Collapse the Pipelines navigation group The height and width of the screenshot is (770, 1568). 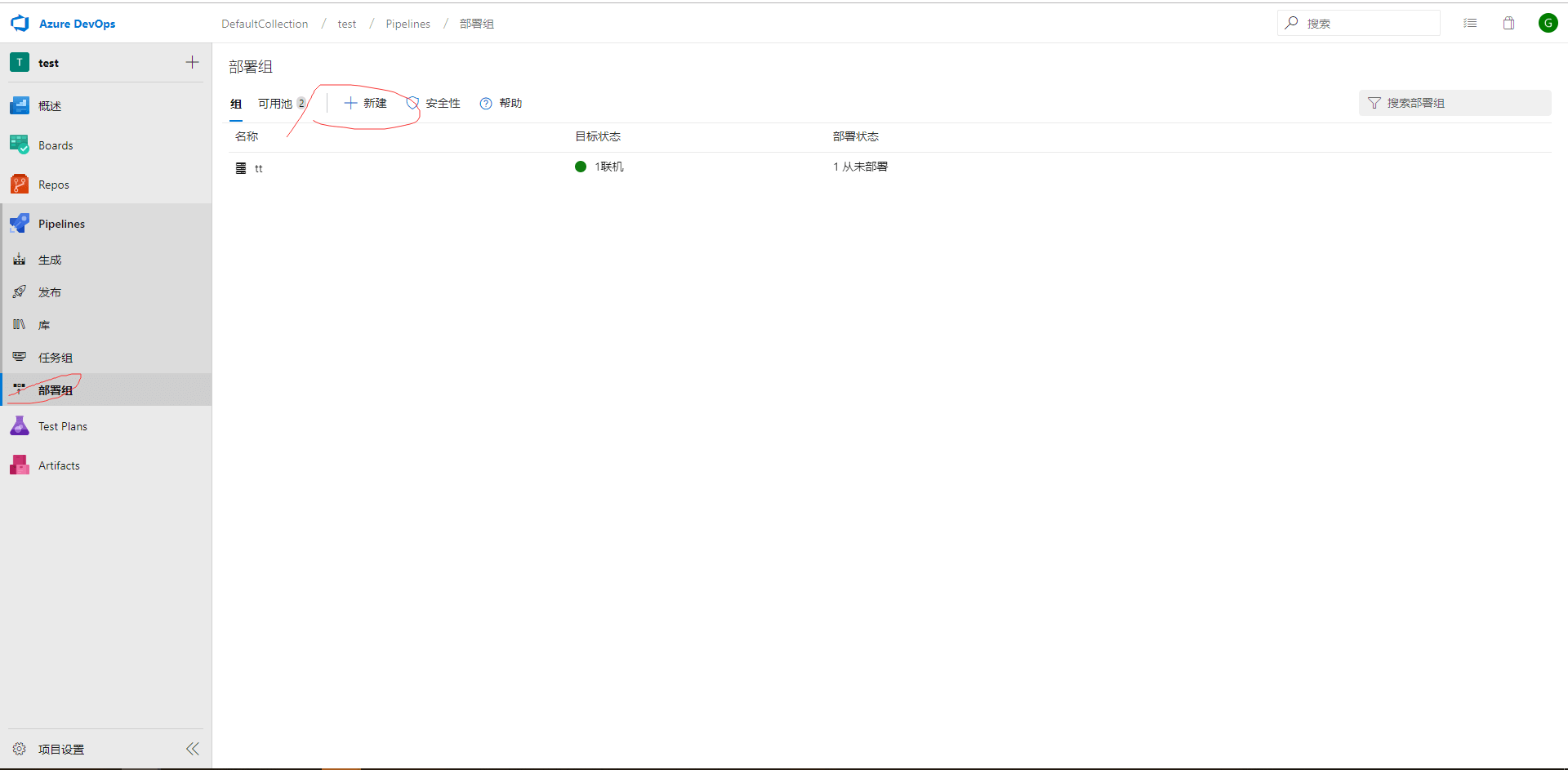pyautogui.click(x=61, y=224)
